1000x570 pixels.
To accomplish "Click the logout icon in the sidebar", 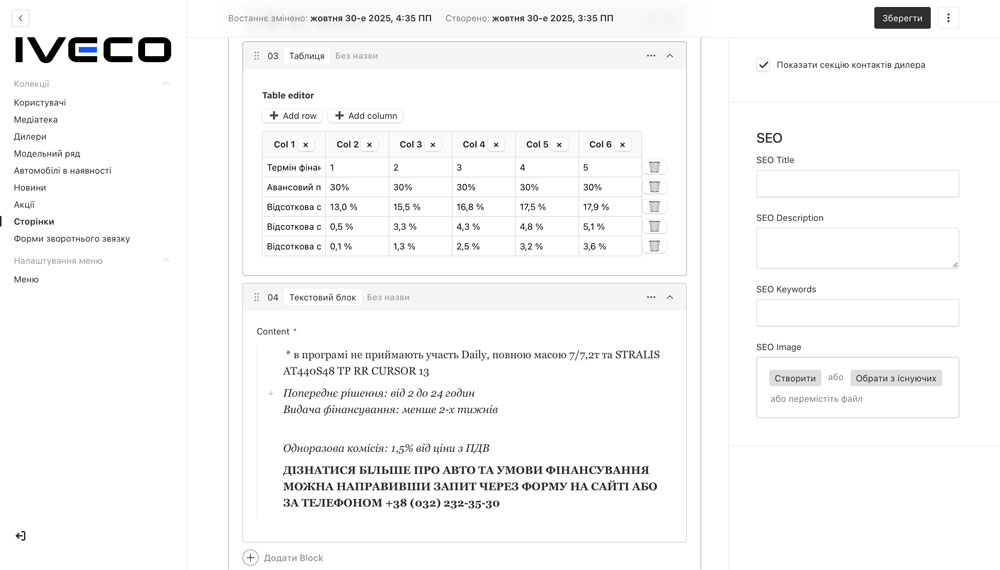I will (20, 536).
